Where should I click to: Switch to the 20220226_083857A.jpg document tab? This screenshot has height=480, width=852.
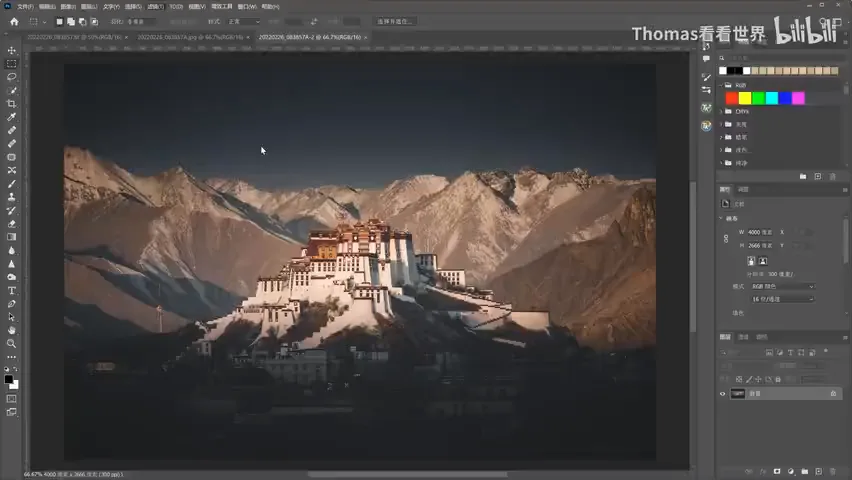(190, 38)
